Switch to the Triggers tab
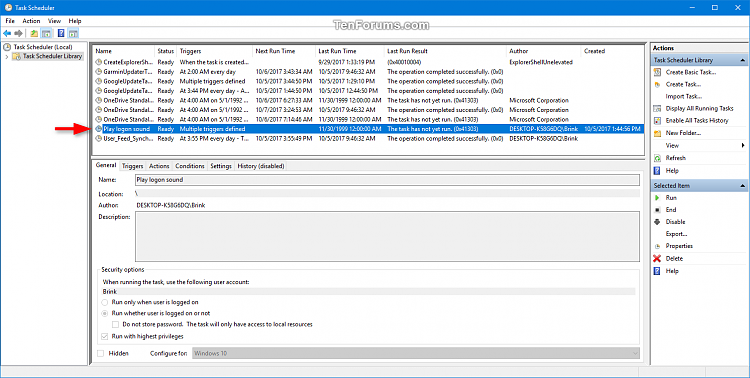Screen dimensions: 750x378 point(132,166)
